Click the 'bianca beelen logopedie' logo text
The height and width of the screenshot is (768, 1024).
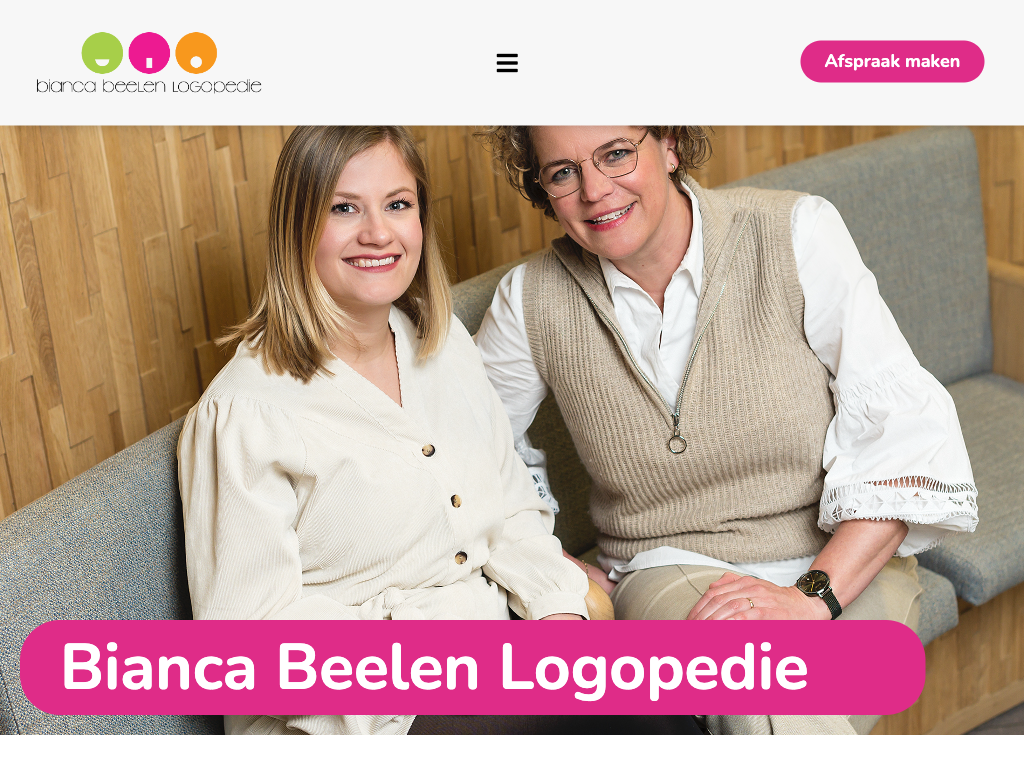[x=149, y=86]
